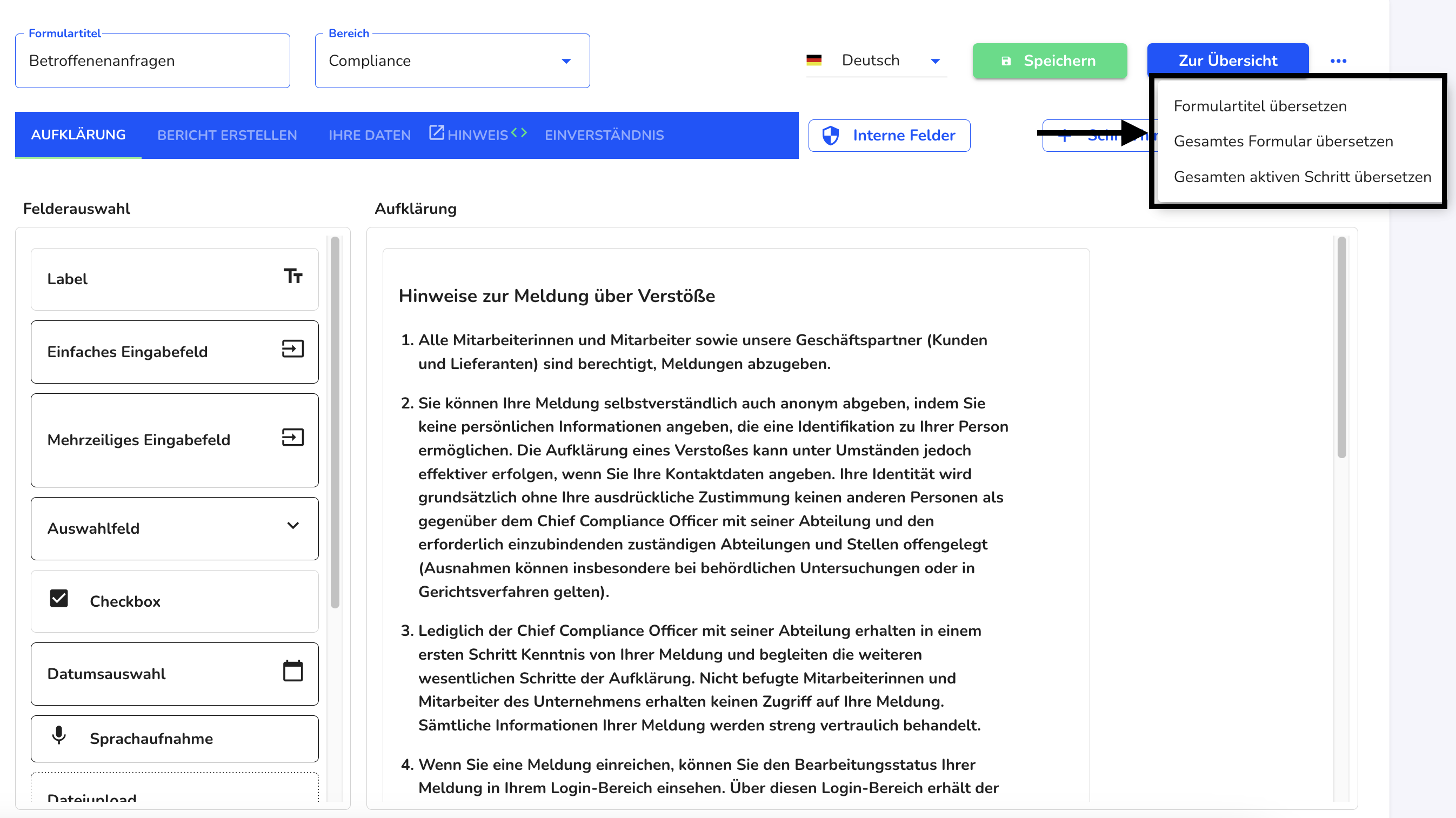This screenshot has width=1456, height=818.
Task: Click the Felderauswahl list scrollbar
Action: (335, 423)
